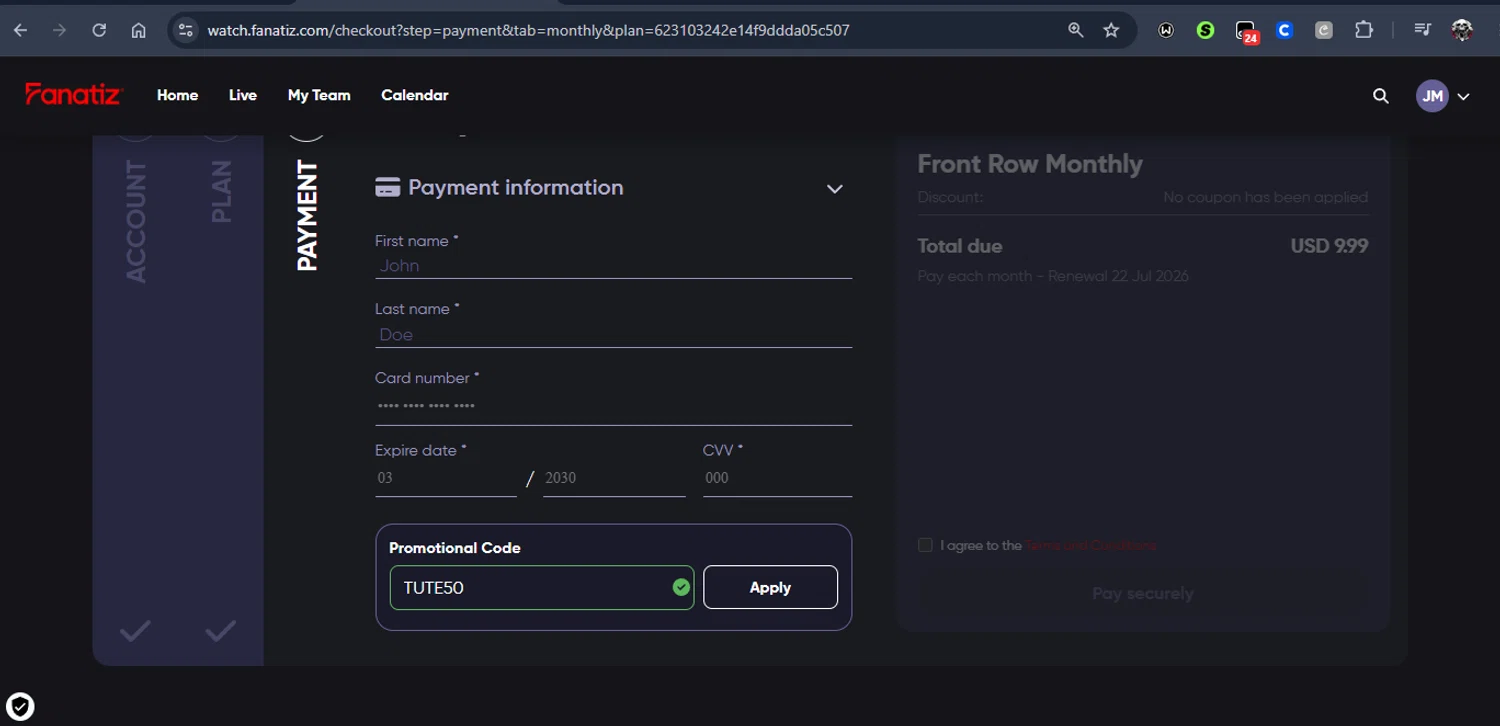Open Fanatiz search
Viewport: 1500px width, 726px height.
1381,96
